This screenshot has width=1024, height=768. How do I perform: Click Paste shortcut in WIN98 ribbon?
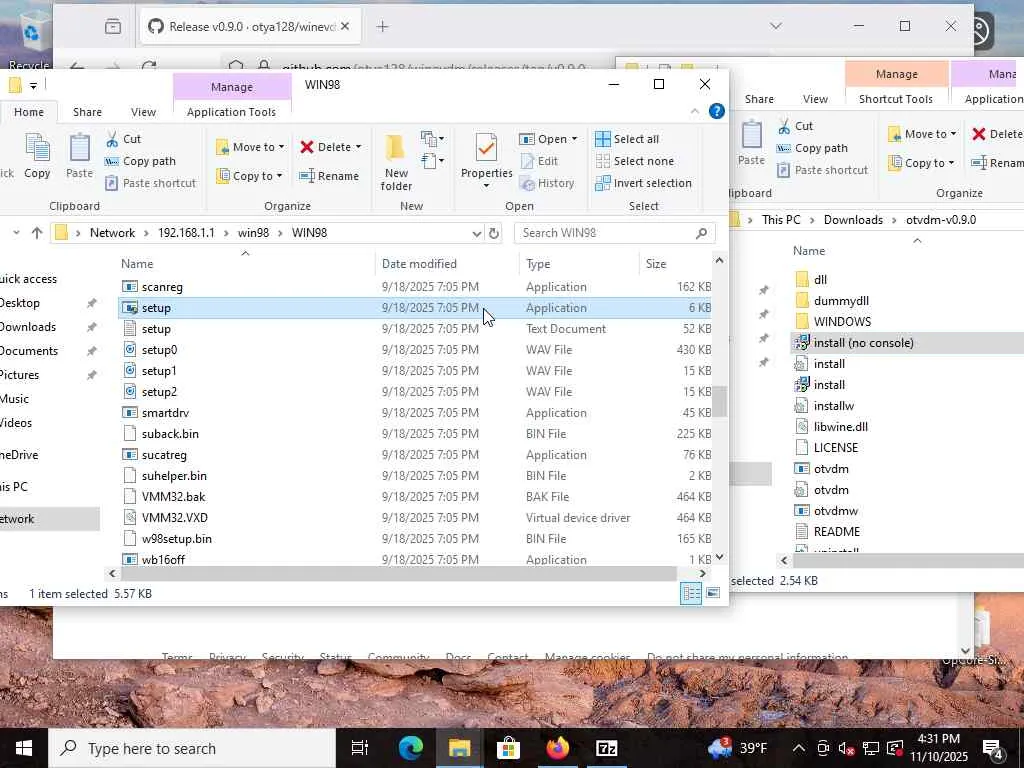(x=150, y=184)
